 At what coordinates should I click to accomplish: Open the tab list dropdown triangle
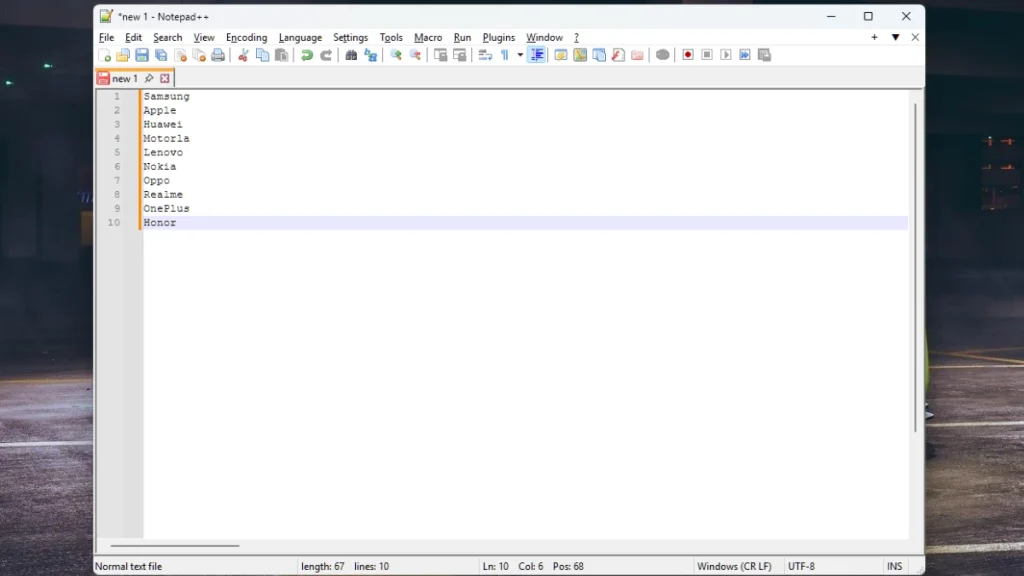(895, 37)
